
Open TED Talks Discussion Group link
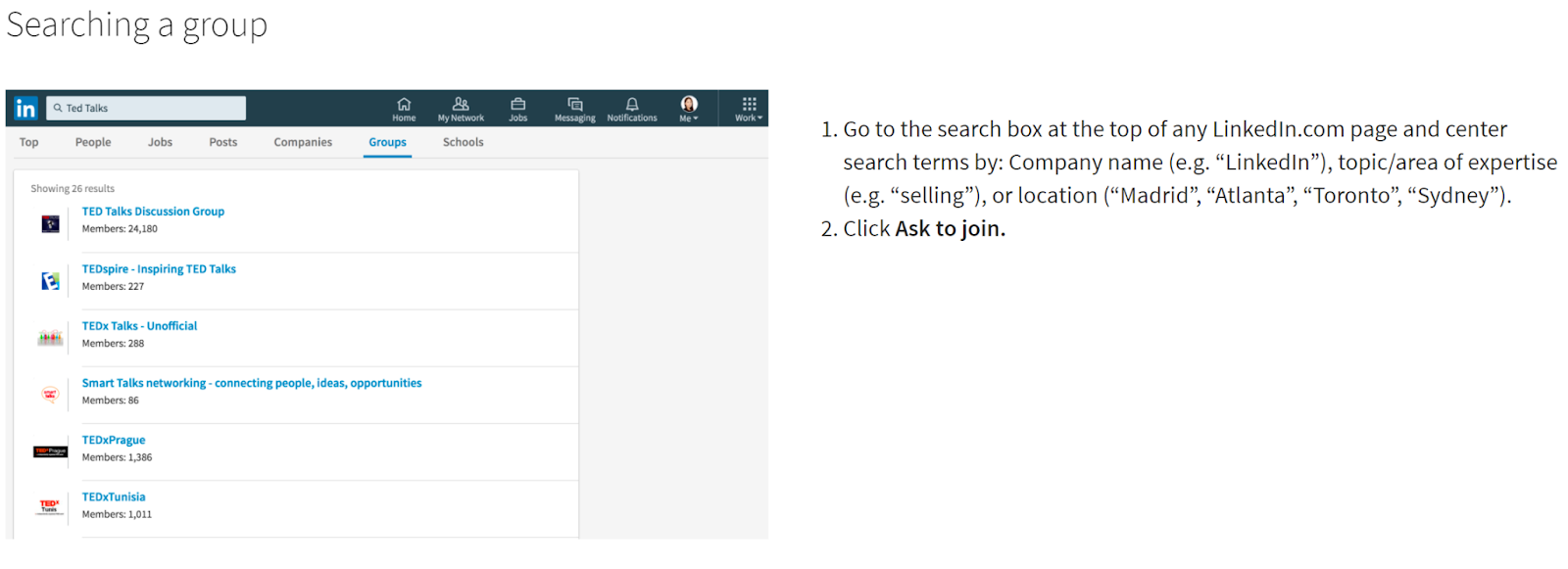pyautogui.click(x=153, y=212)
